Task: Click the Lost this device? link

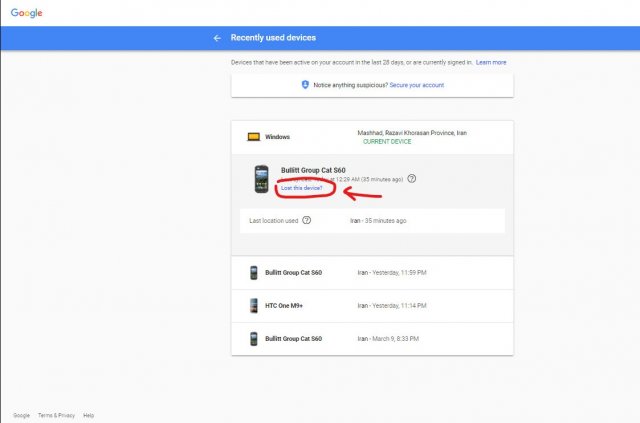Action: [x=302, y=188]
